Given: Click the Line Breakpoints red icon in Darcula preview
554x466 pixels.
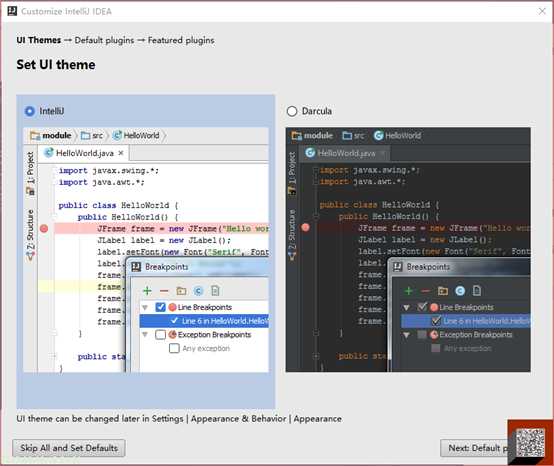Looking at the screenshot, I should [x=434, y=307].
